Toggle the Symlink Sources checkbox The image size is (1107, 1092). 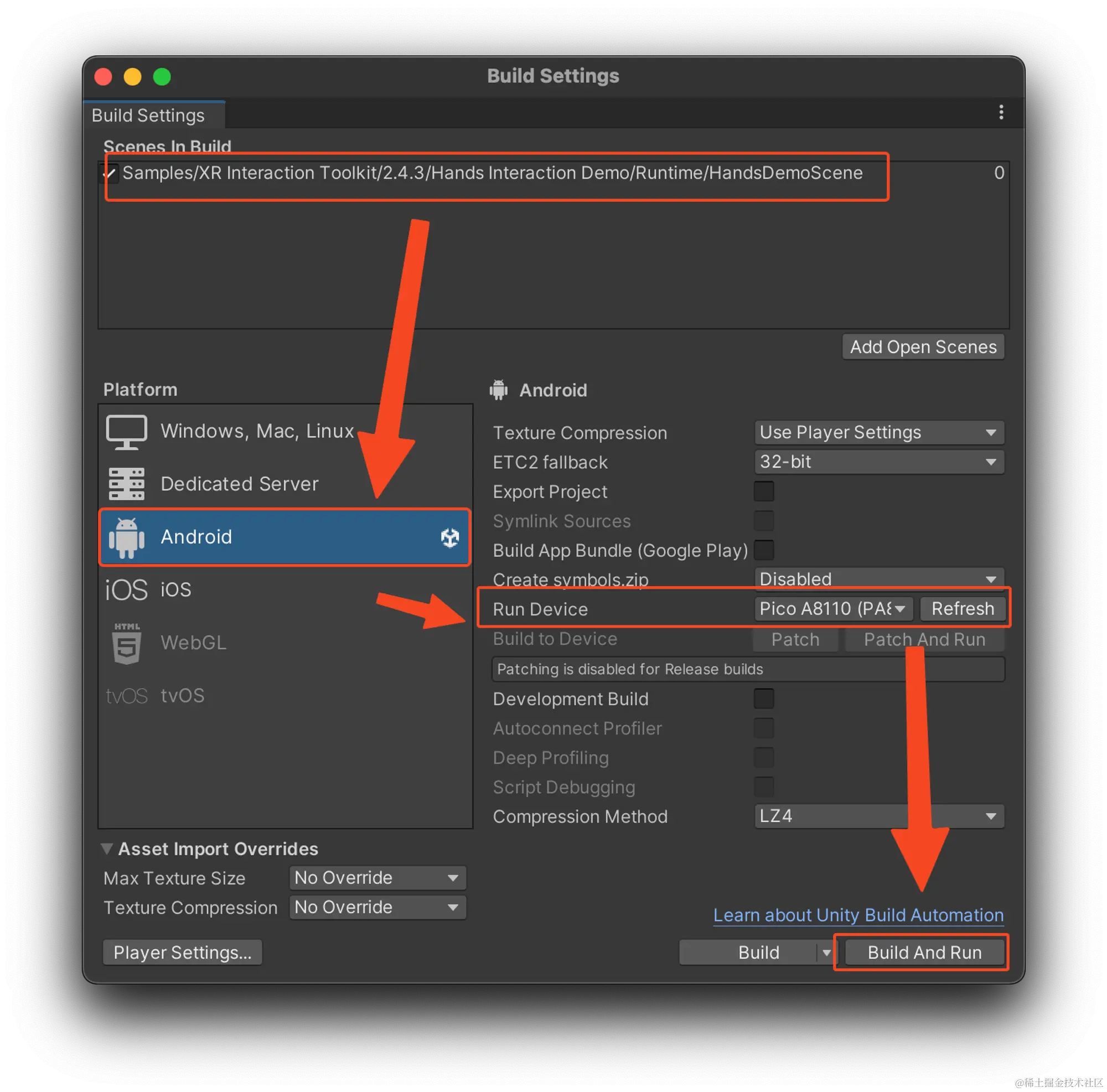764,521
